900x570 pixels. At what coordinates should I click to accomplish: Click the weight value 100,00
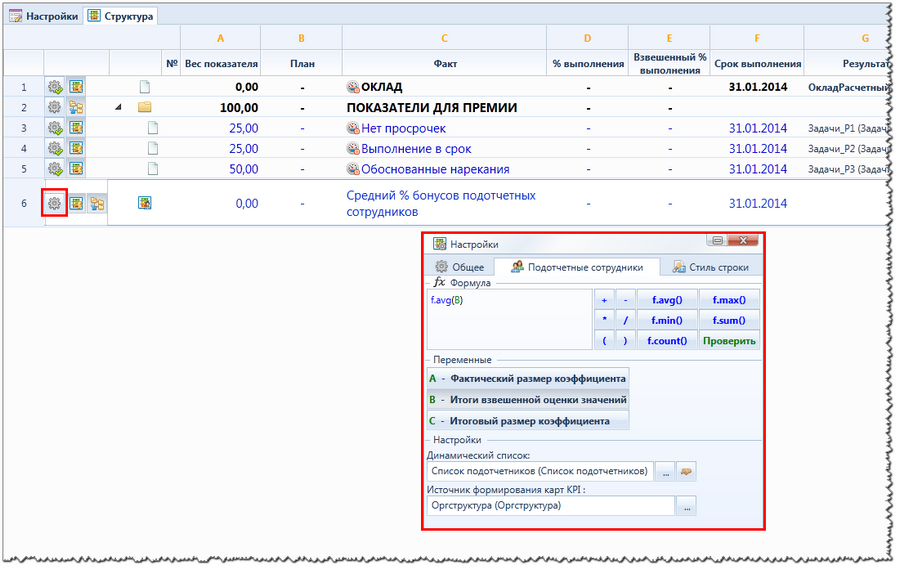pyautogui.click(x=239, y=107)
